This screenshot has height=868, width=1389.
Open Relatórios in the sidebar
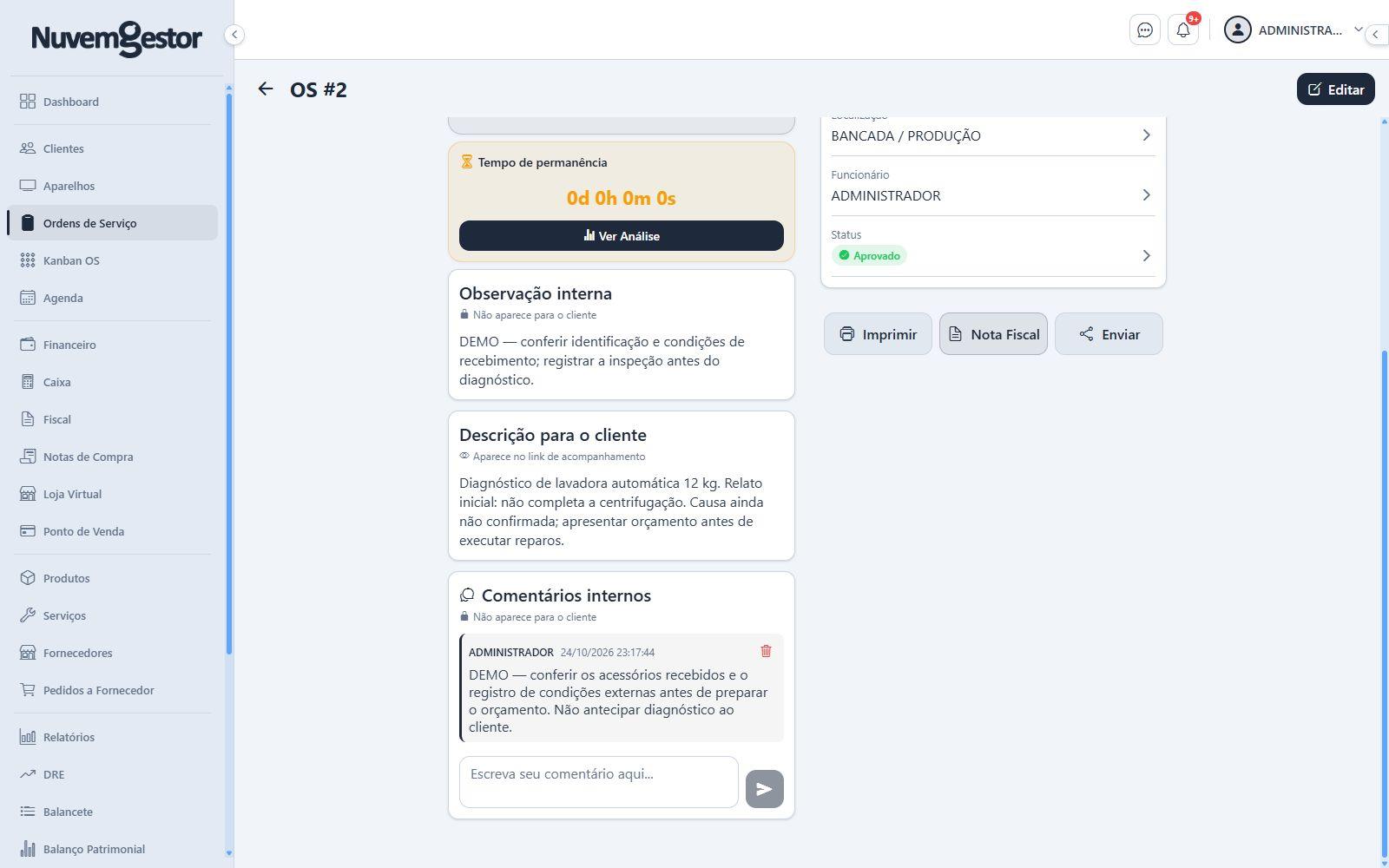point(112,737)
